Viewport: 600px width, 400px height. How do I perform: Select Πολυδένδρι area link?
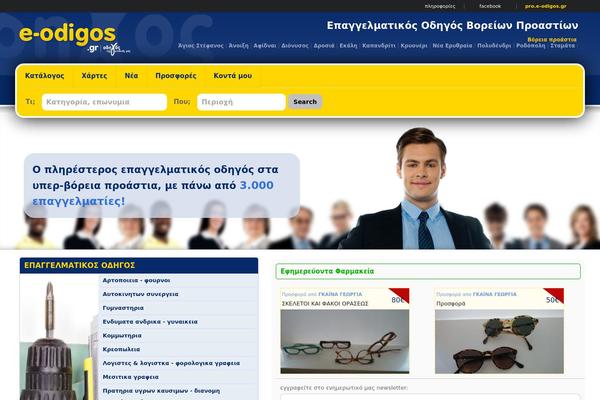point(494,46)
